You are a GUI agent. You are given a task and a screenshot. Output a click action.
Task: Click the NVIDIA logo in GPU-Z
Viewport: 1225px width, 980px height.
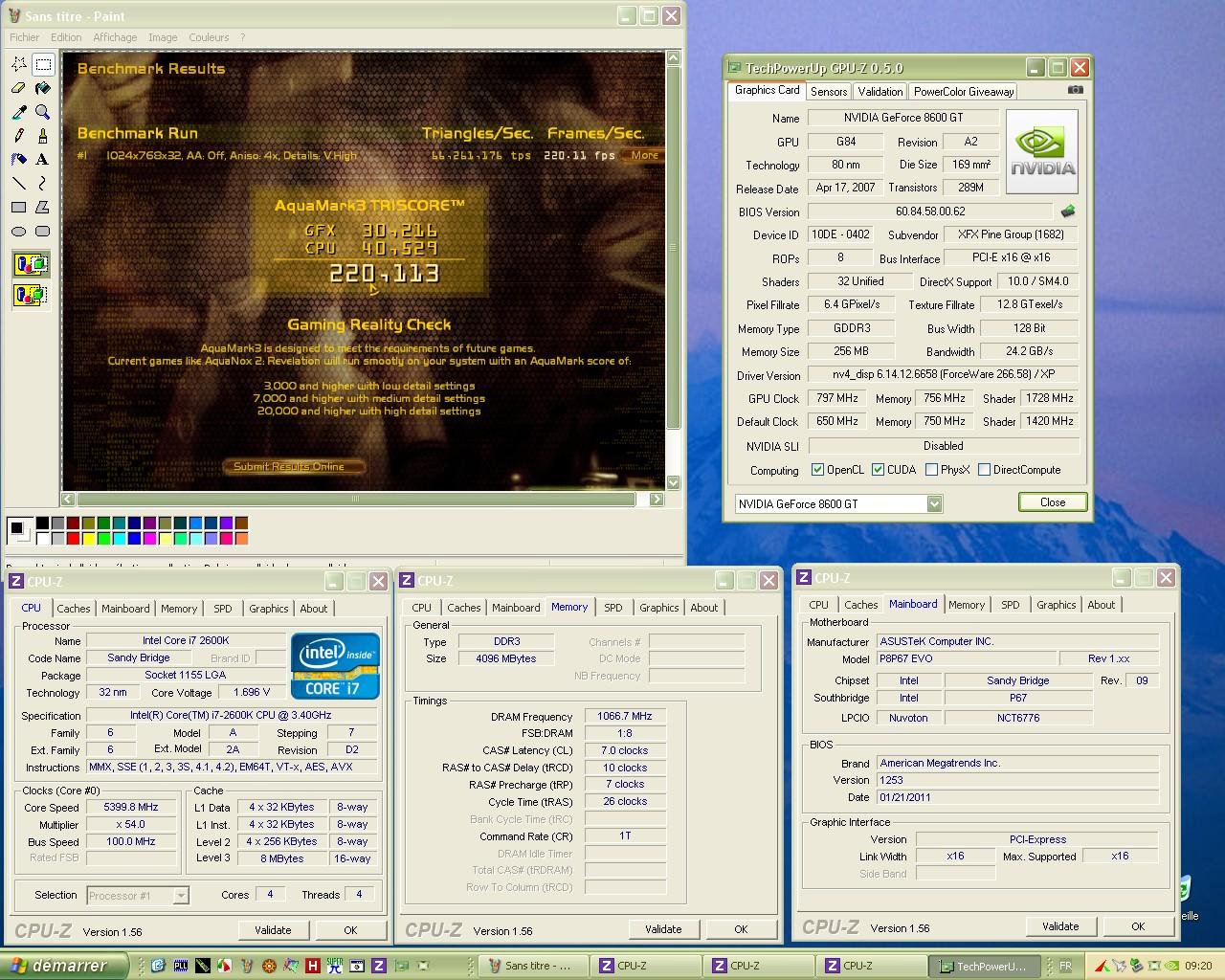1042,151
